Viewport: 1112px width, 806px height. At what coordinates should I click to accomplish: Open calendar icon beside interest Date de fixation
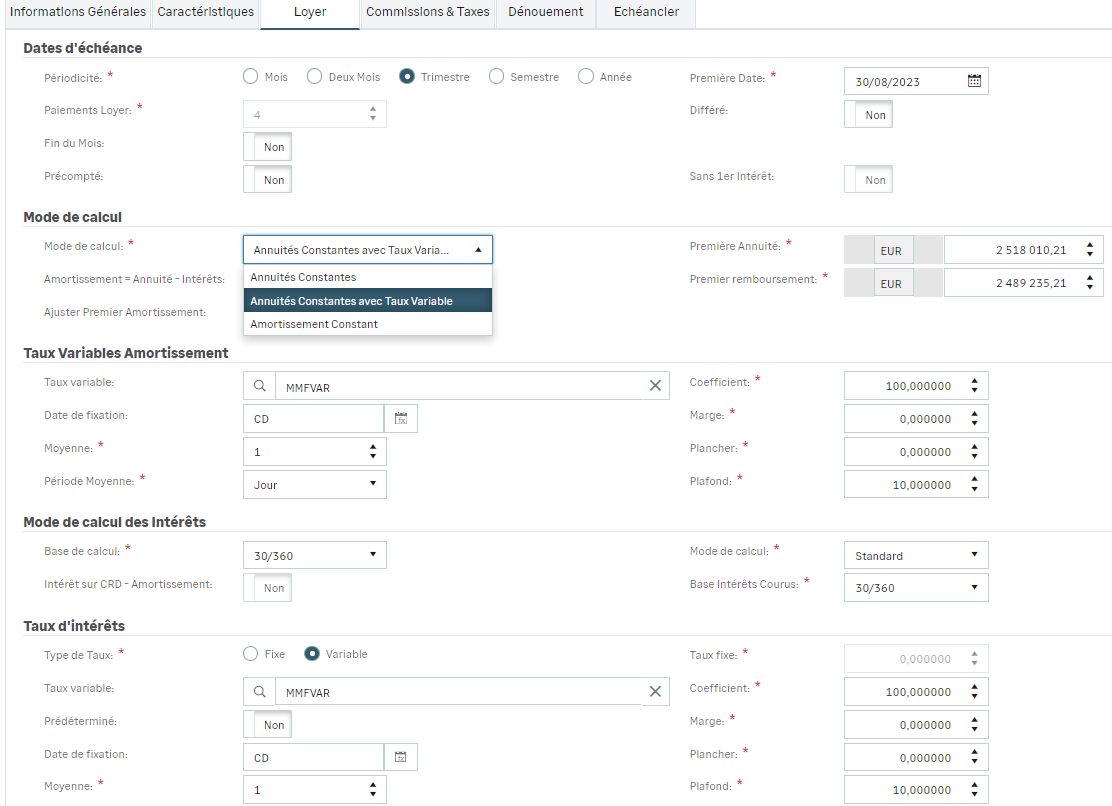(x=401, y=758)
